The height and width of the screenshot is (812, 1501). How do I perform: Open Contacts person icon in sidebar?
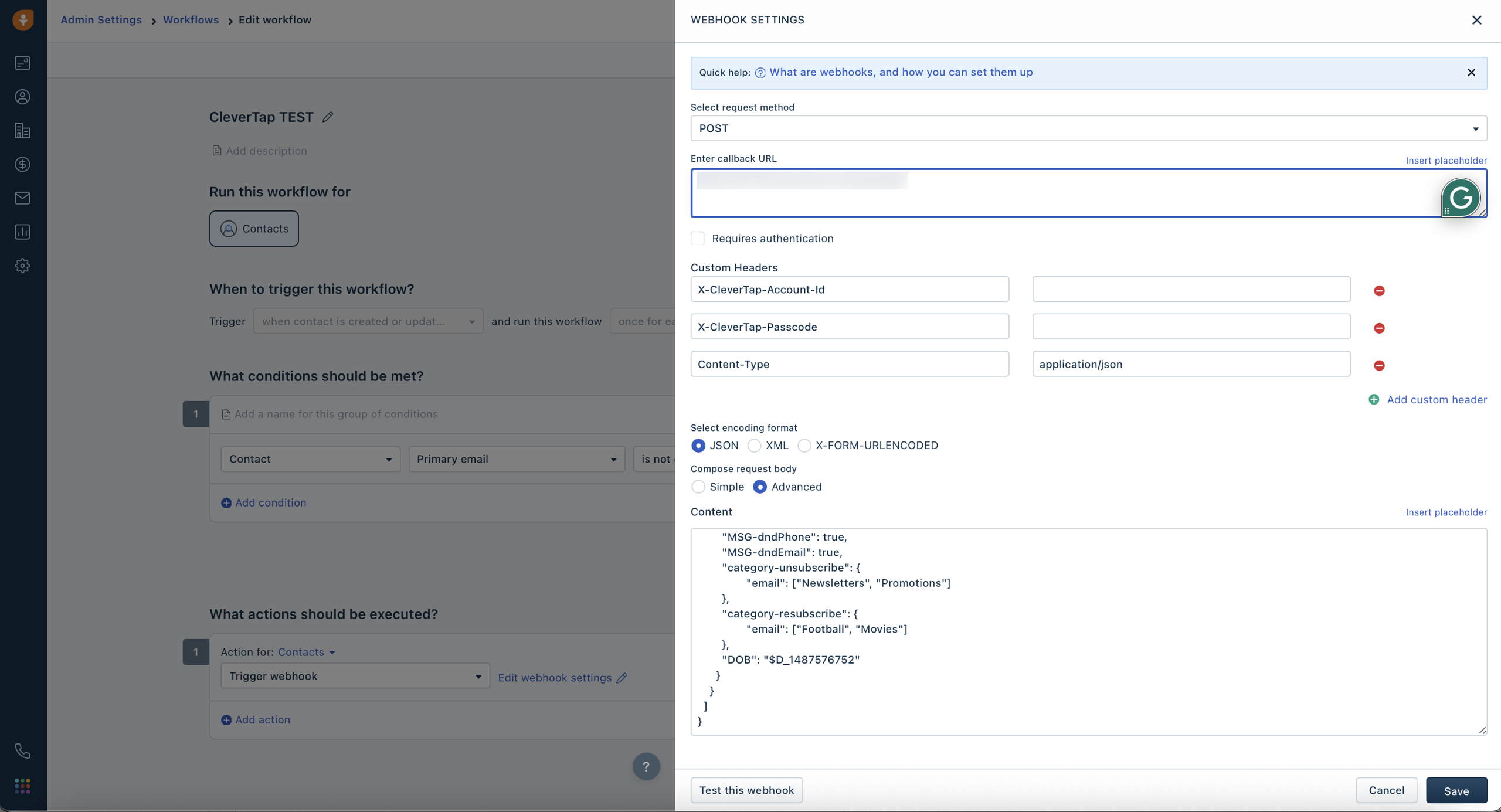22,97
